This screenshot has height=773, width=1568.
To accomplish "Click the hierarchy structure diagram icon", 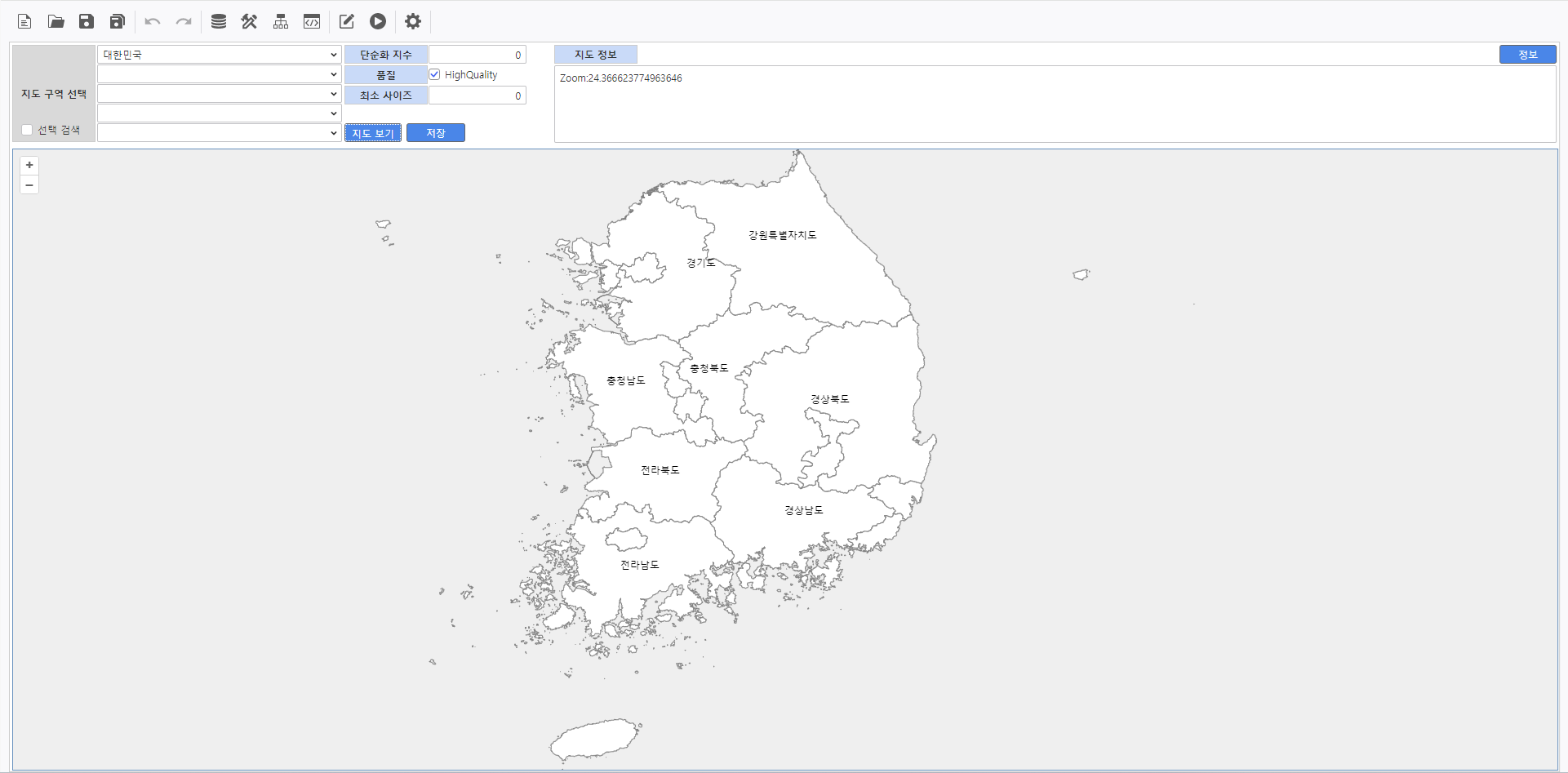I will click(x=281, y=21).
